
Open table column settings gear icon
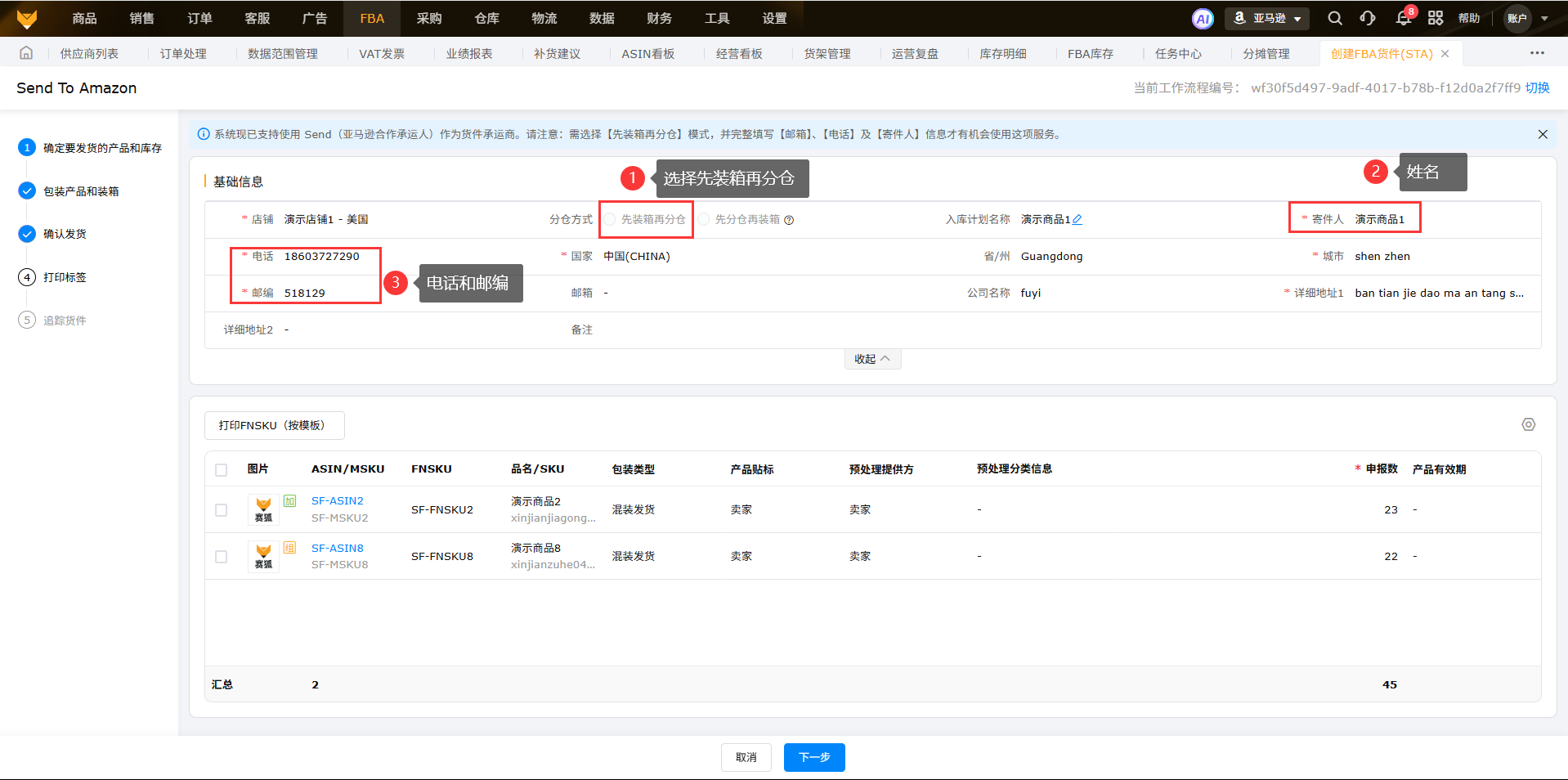(1528, 424)
